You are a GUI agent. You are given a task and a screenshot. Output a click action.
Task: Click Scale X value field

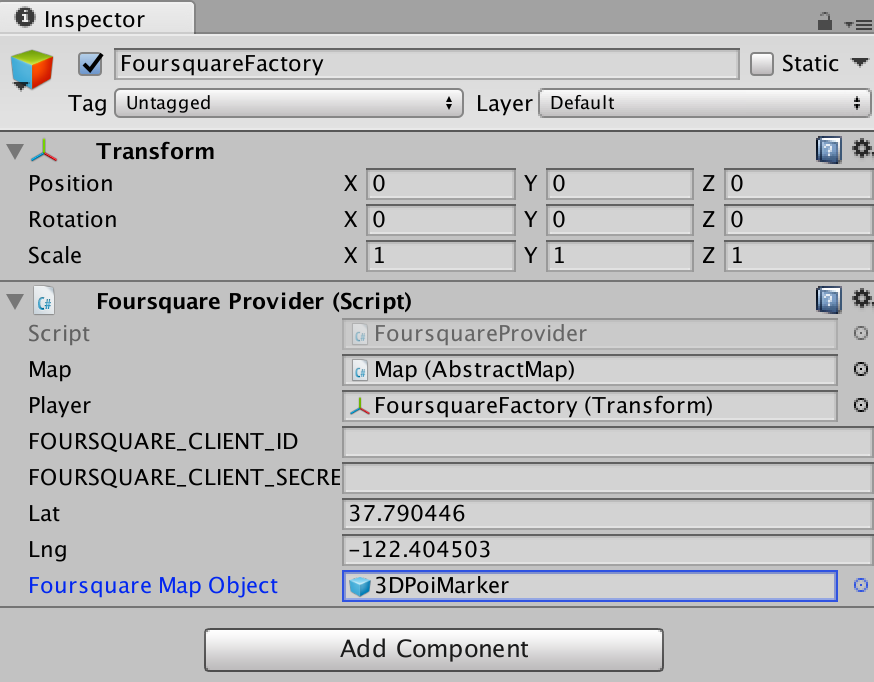click(x=440, y=256)
